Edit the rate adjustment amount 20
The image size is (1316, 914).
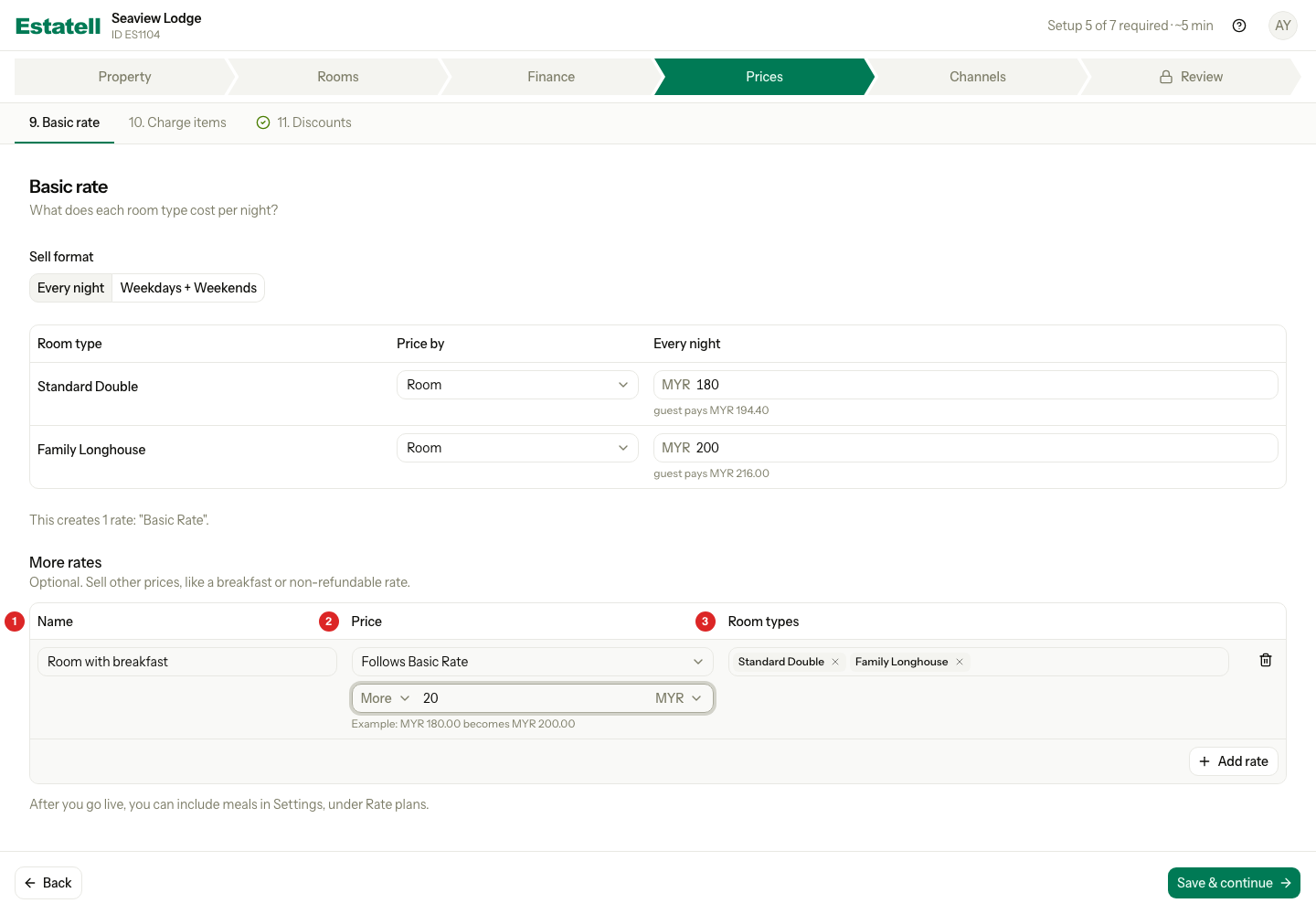[532, 698]
